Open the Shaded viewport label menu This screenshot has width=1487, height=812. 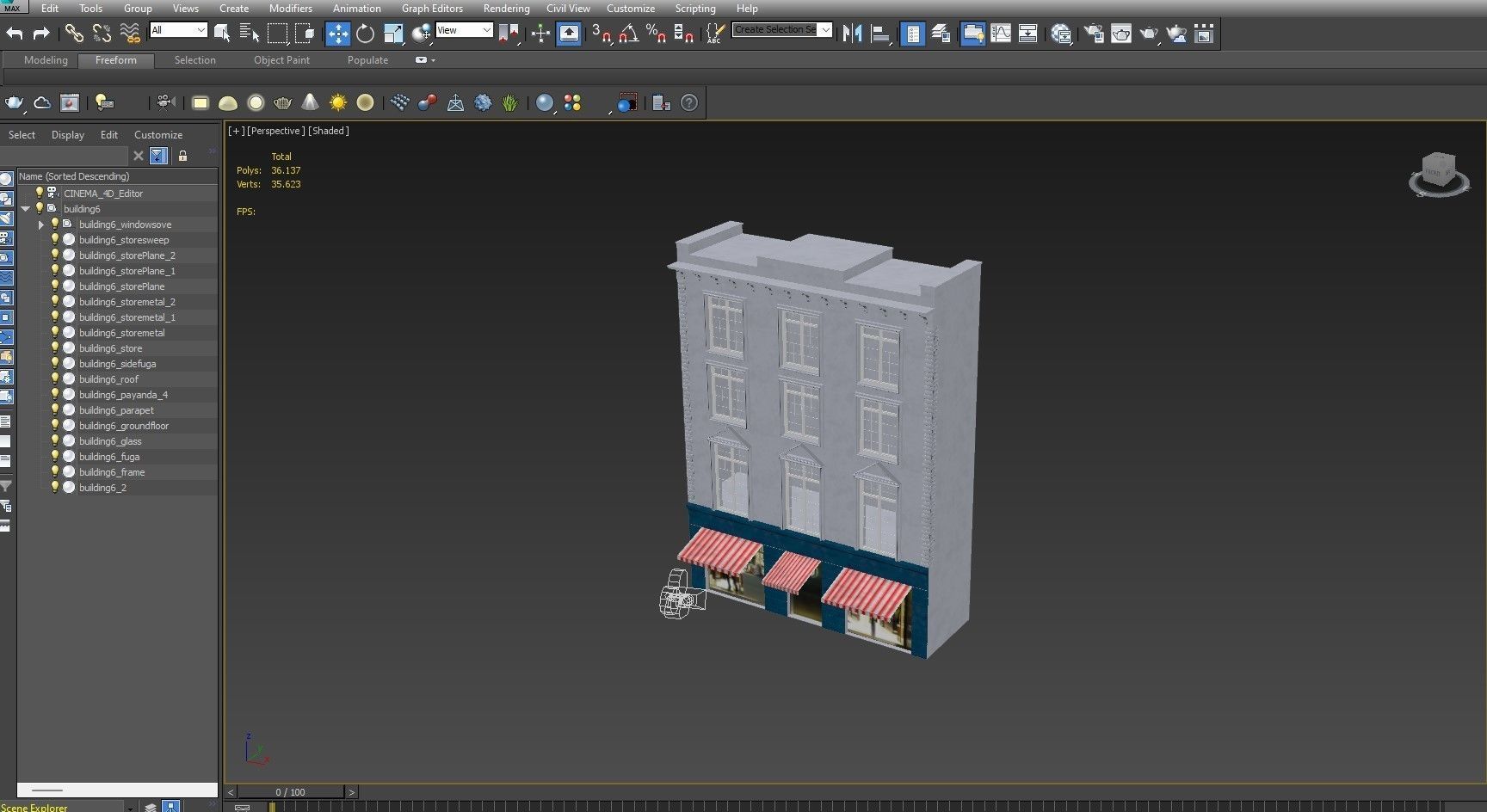329,131
